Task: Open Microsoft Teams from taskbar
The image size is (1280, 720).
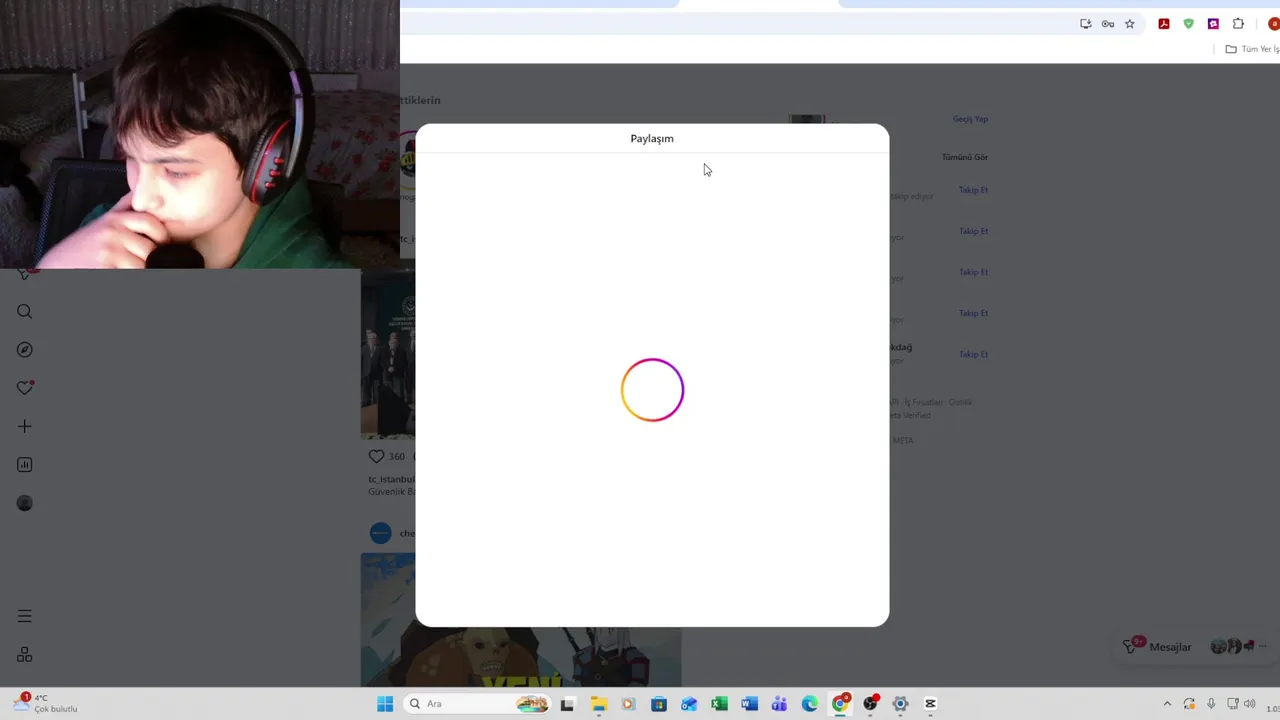Action: coord(779,704)
